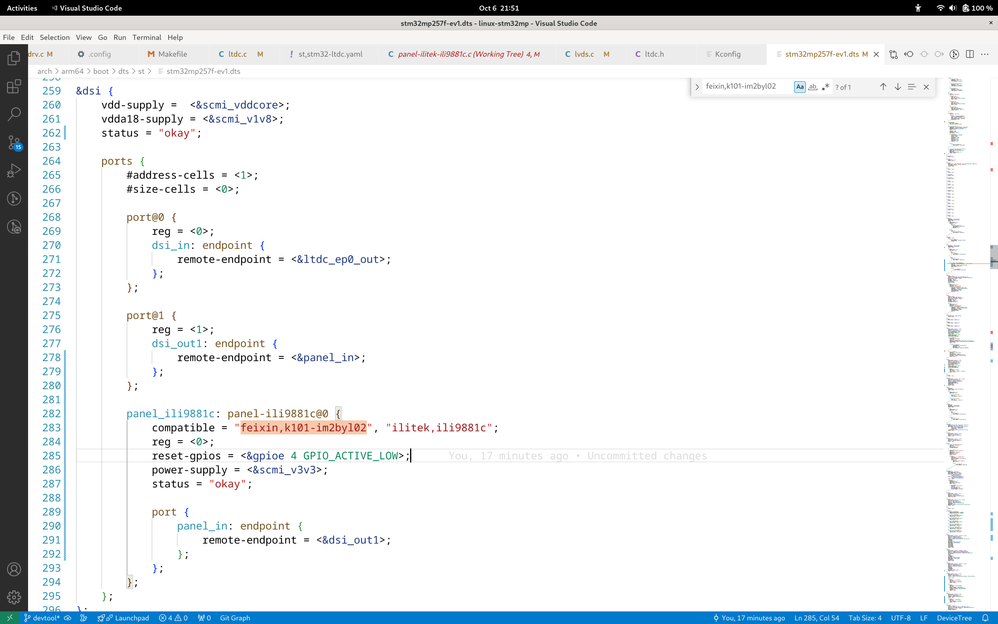998x624 pixels.
Task: Switch to the lvds.c tab
Action: [583, 54]
